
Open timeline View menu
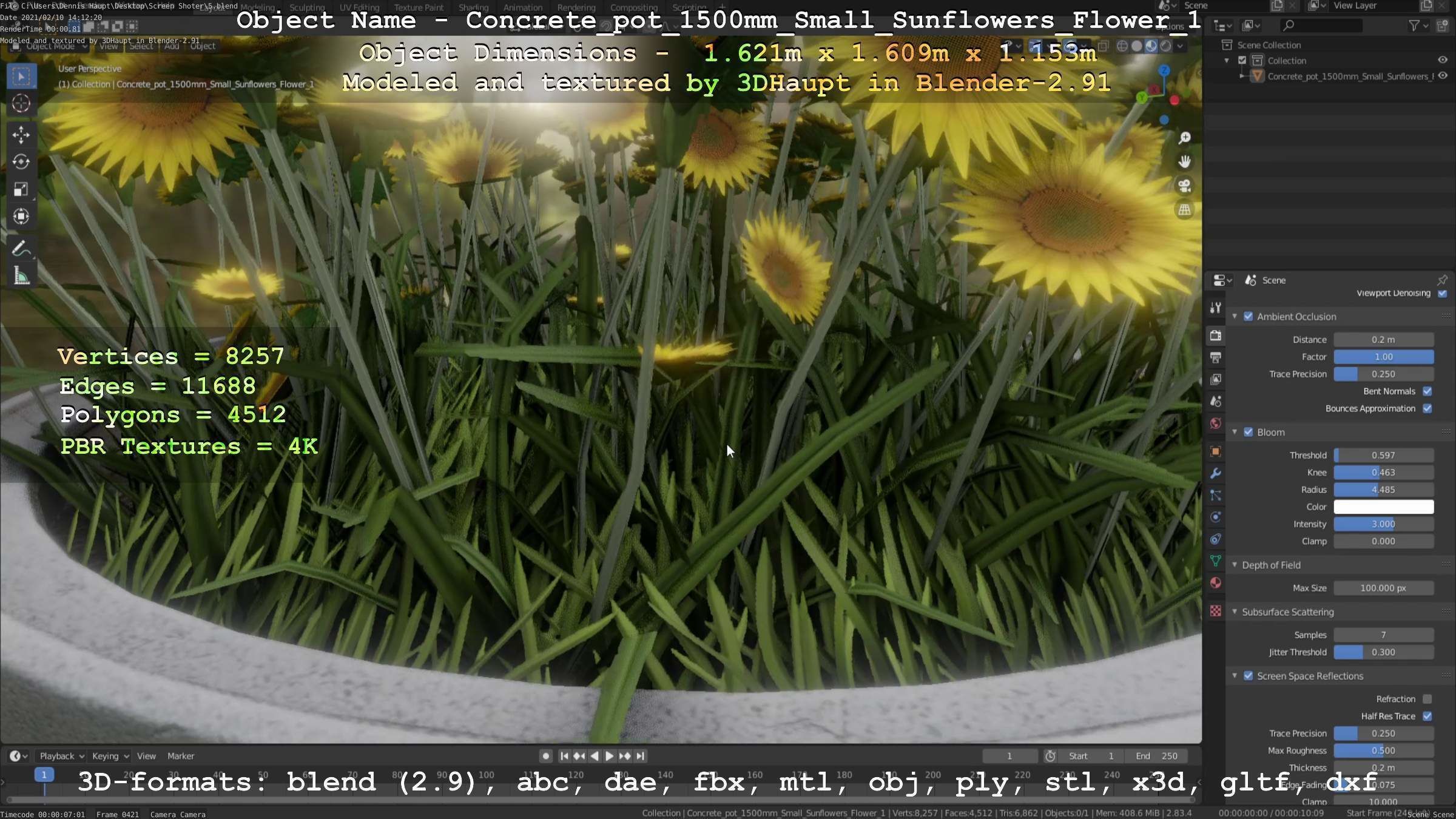[x=146, y=756]
